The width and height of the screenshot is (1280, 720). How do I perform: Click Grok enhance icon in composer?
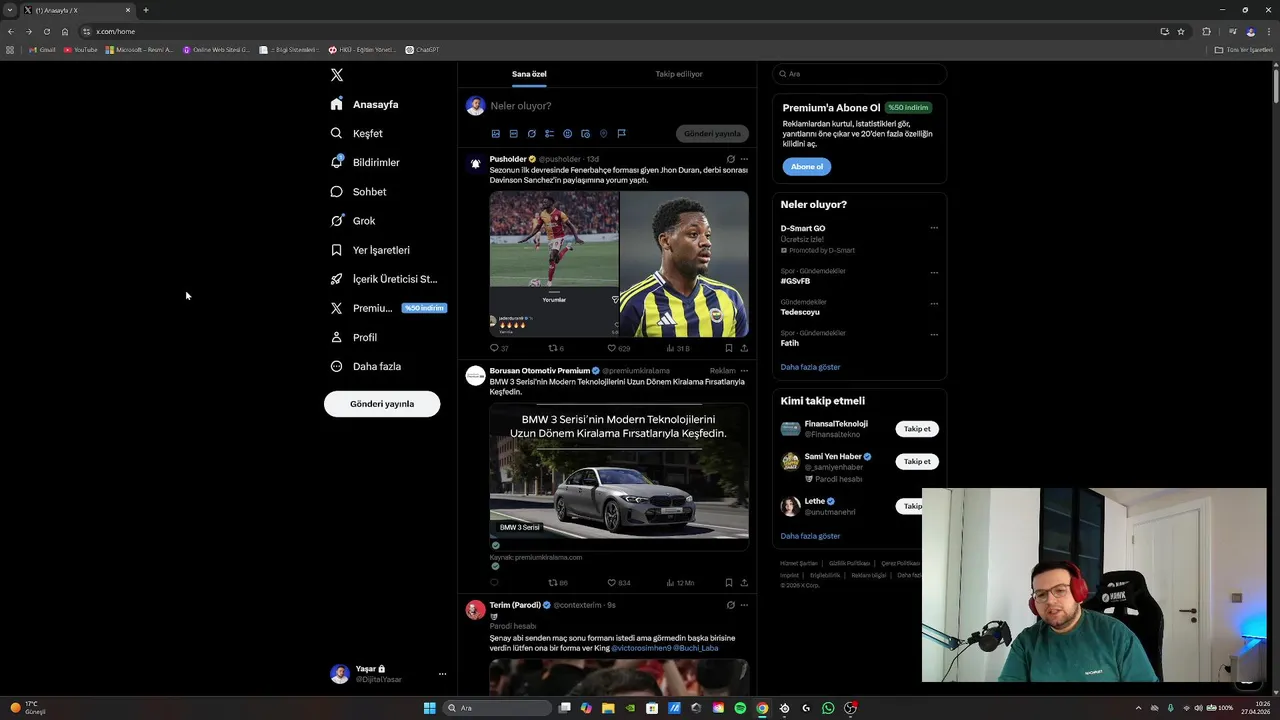point(531,133)
